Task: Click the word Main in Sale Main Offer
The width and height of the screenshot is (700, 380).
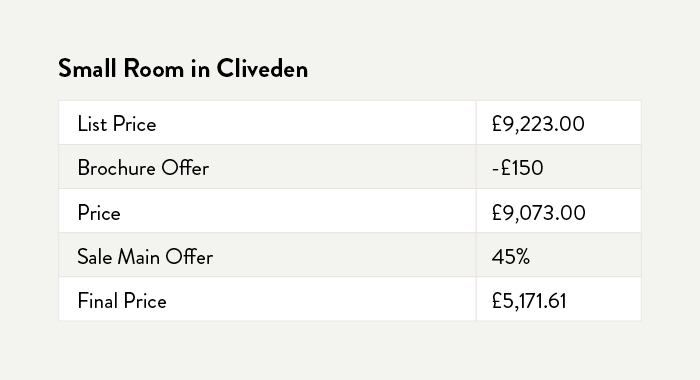Action: pos(138,257)
